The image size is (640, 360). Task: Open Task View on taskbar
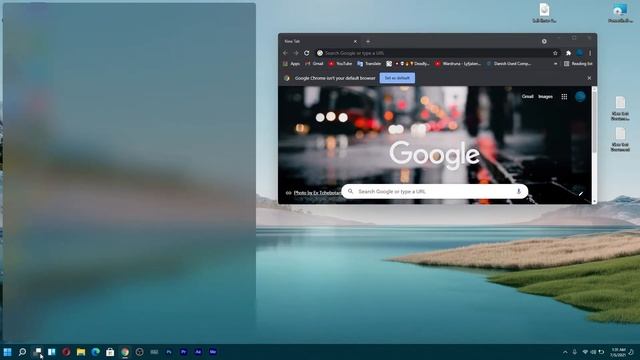[x=37, y=352]
